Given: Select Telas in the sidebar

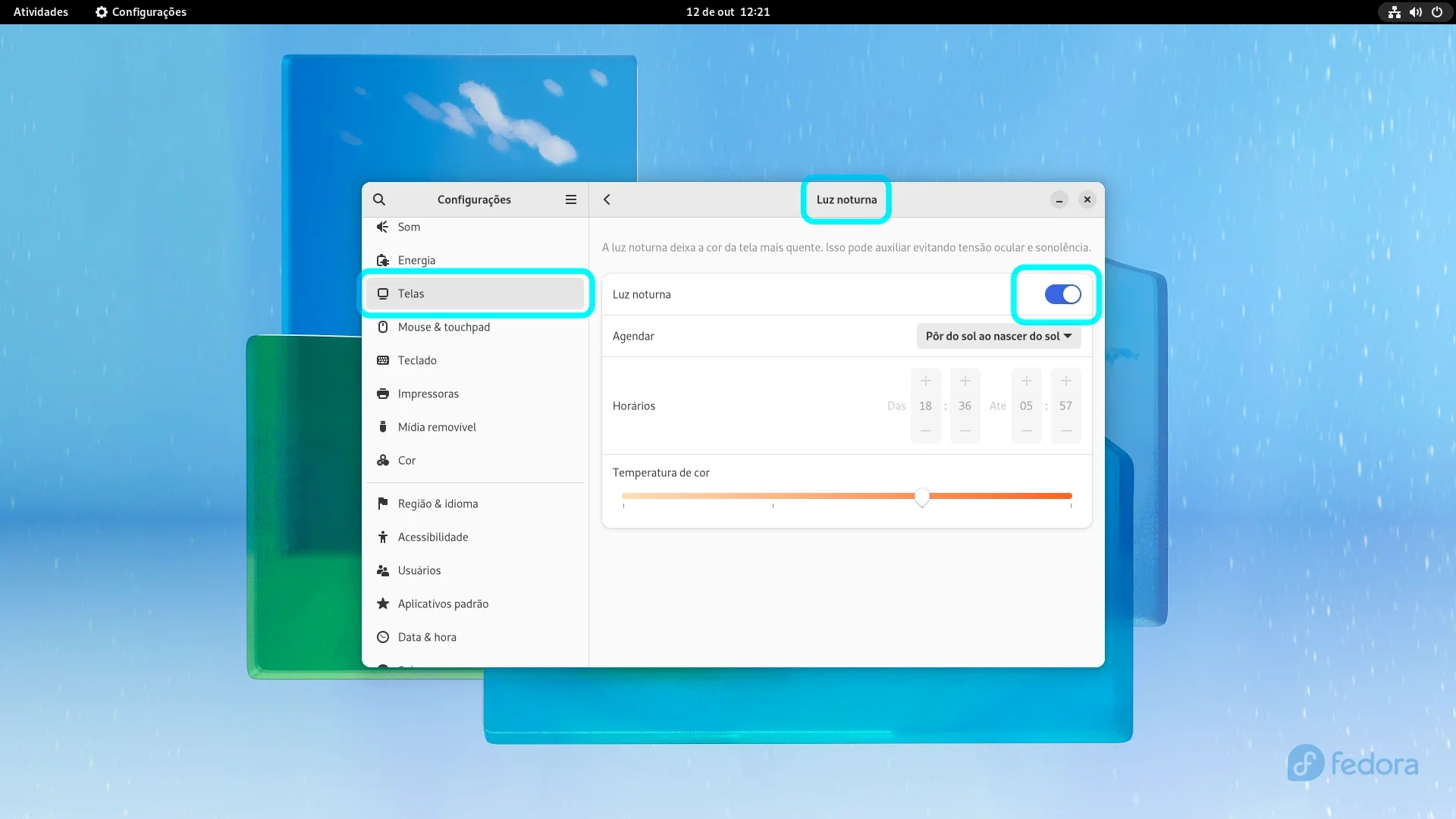Looking at the screenshot, I should coord(475,293).
